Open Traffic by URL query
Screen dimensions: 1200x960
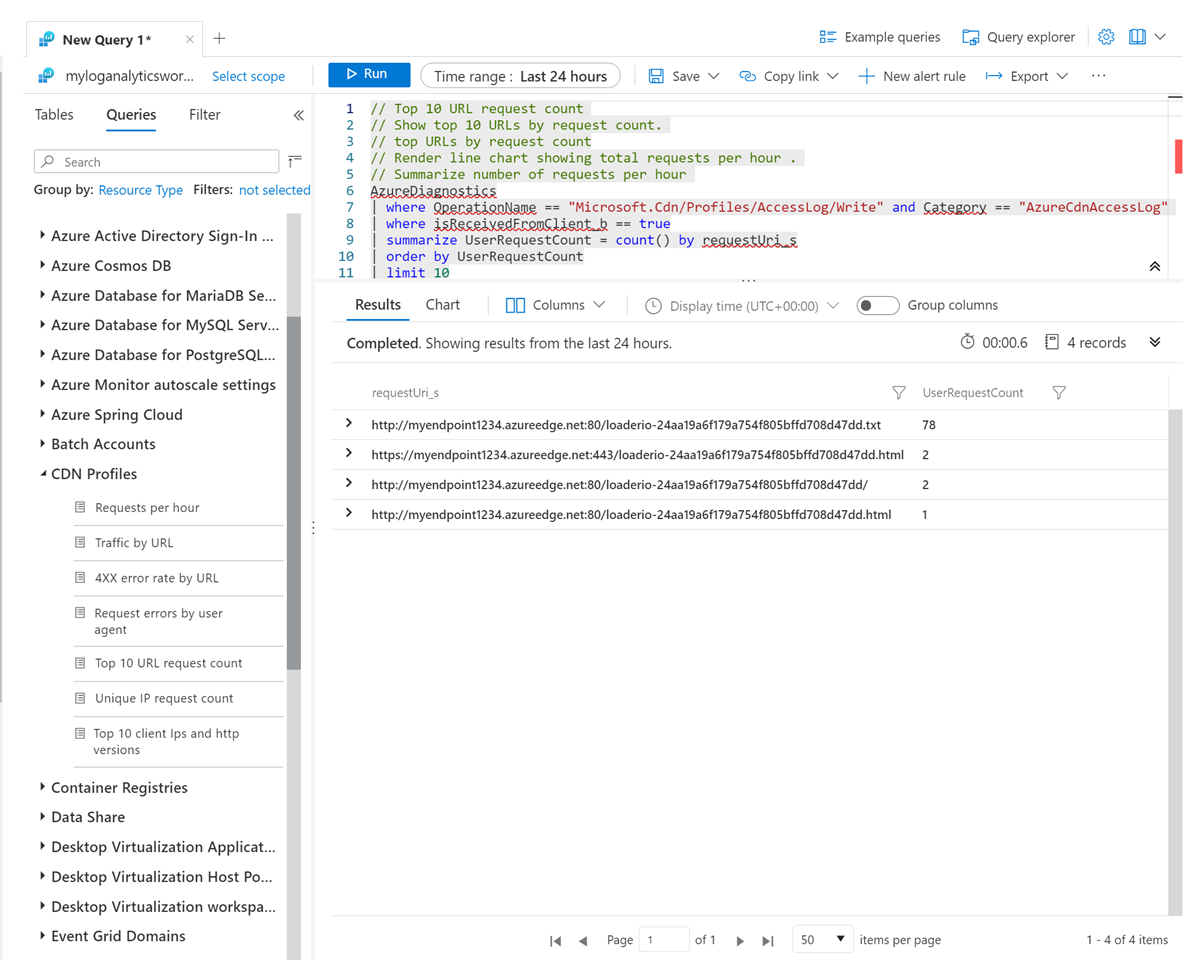134,543
